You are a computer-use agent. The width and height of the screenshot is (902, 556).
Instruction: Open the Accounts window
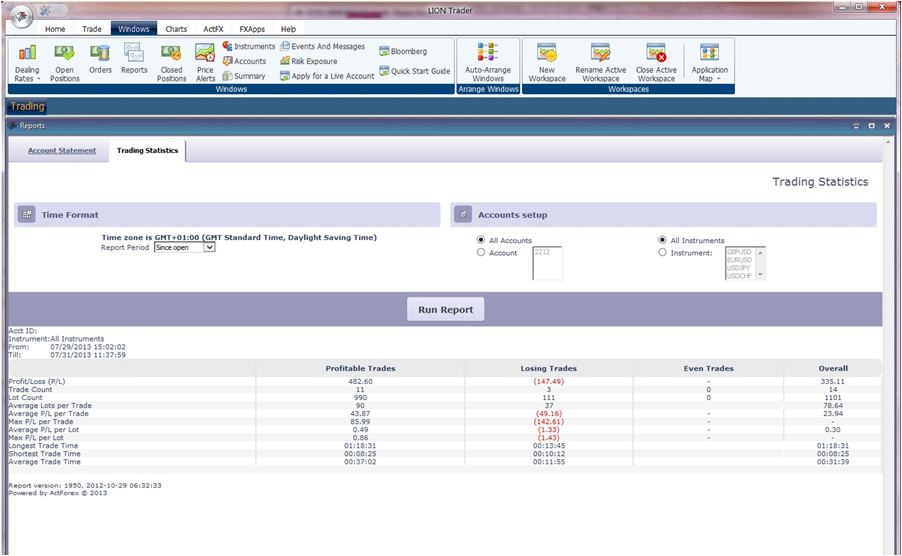pyautogui.click(x=244, y=61)
